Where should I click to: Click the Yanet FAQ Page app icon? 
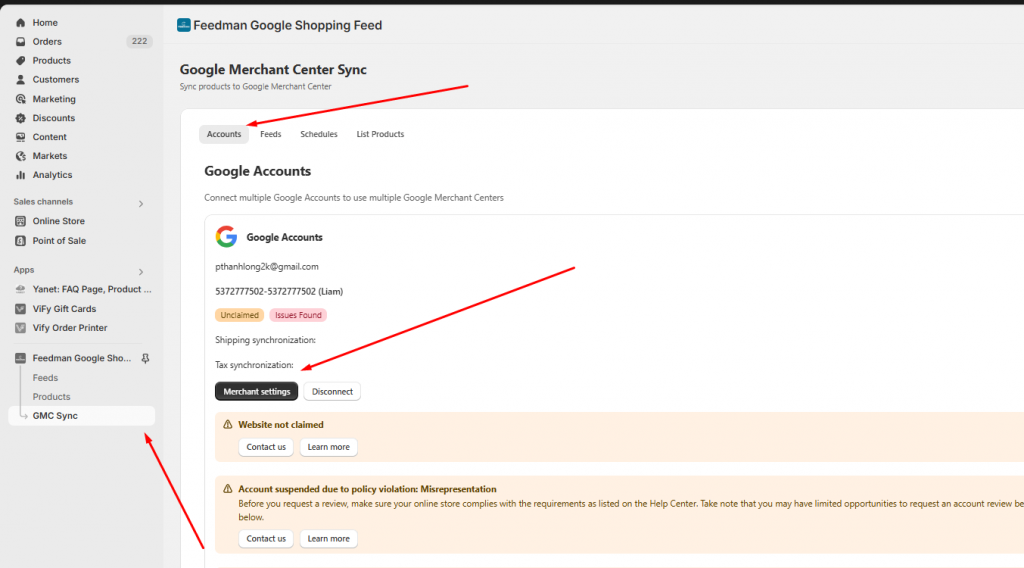pyautogui.click(x=20, y=289)
